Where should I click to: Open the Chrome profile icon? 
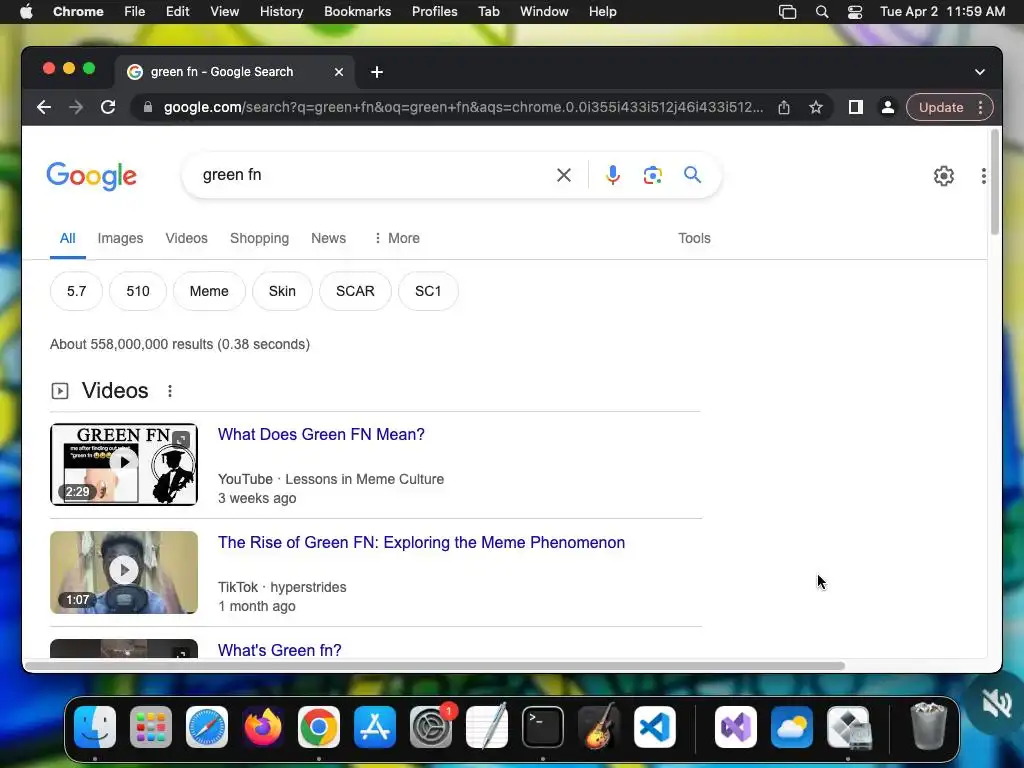[x=888, y=107]
